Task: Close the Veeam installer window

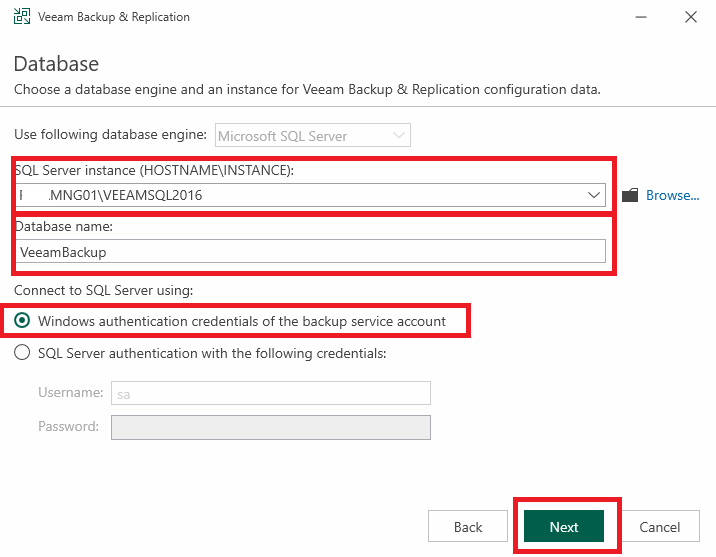Action: pyautogui.click(x=691, y=17)
